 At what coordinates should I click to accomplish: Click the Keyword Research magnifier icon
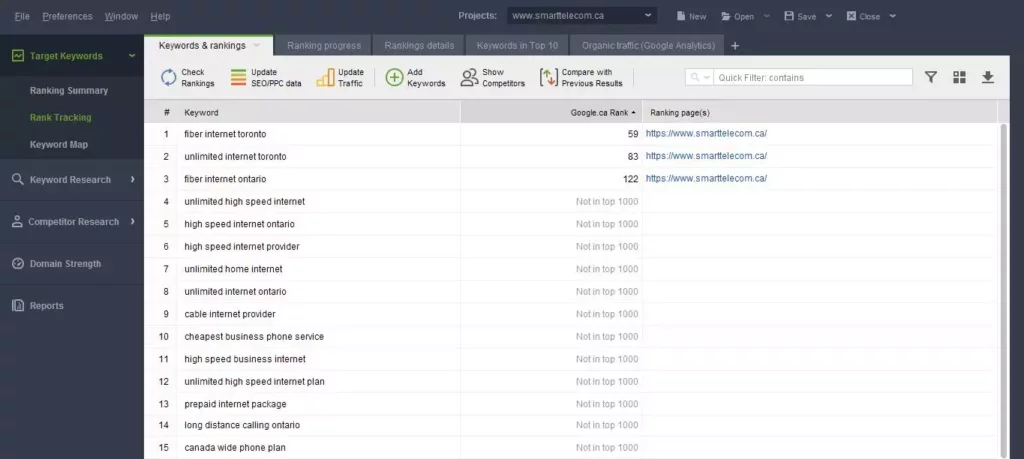click(x=18, y=179)
